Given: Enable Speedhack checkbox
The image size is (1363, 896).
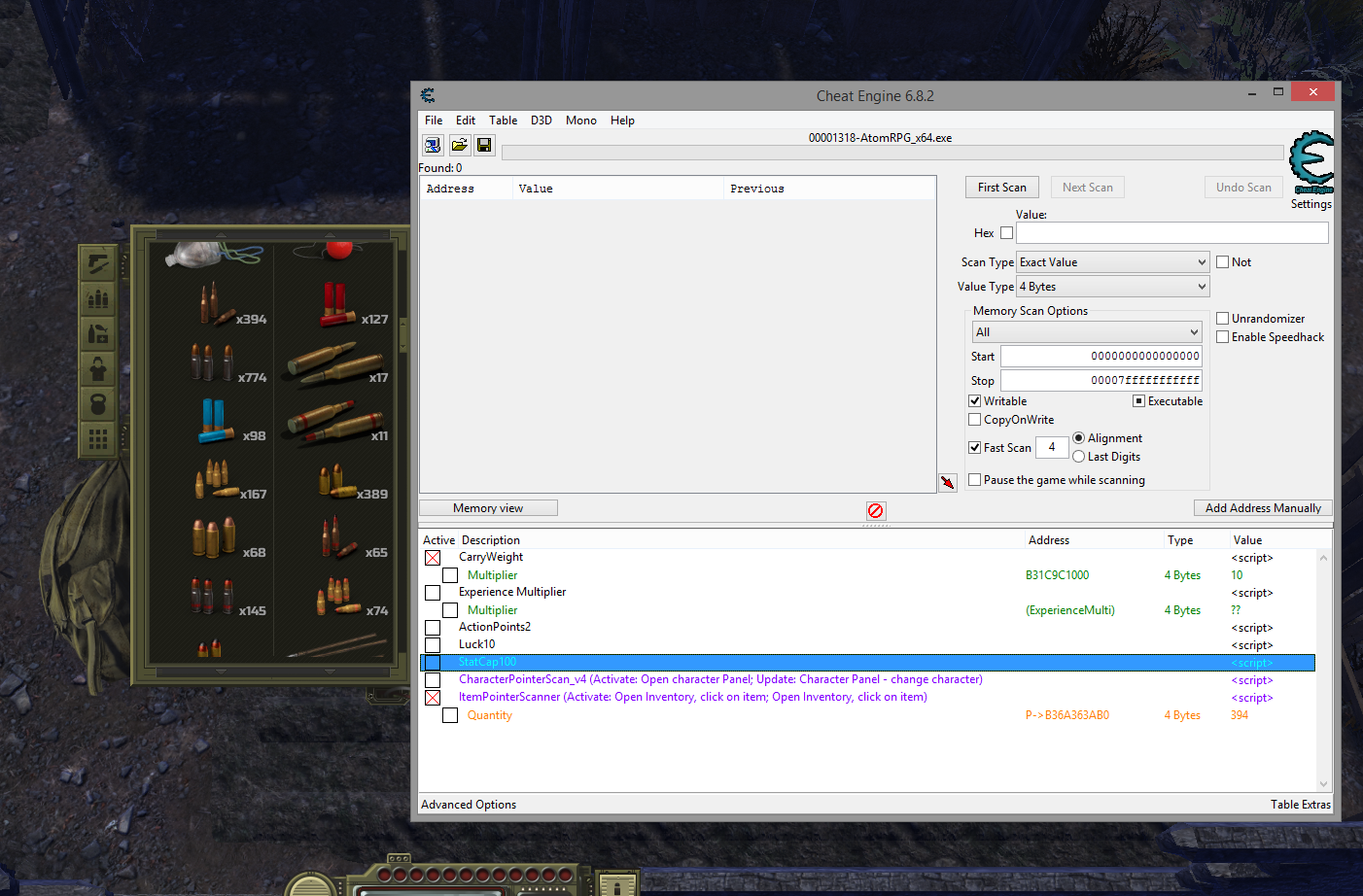Looking at the screenshot, I should coord(1223,337).
